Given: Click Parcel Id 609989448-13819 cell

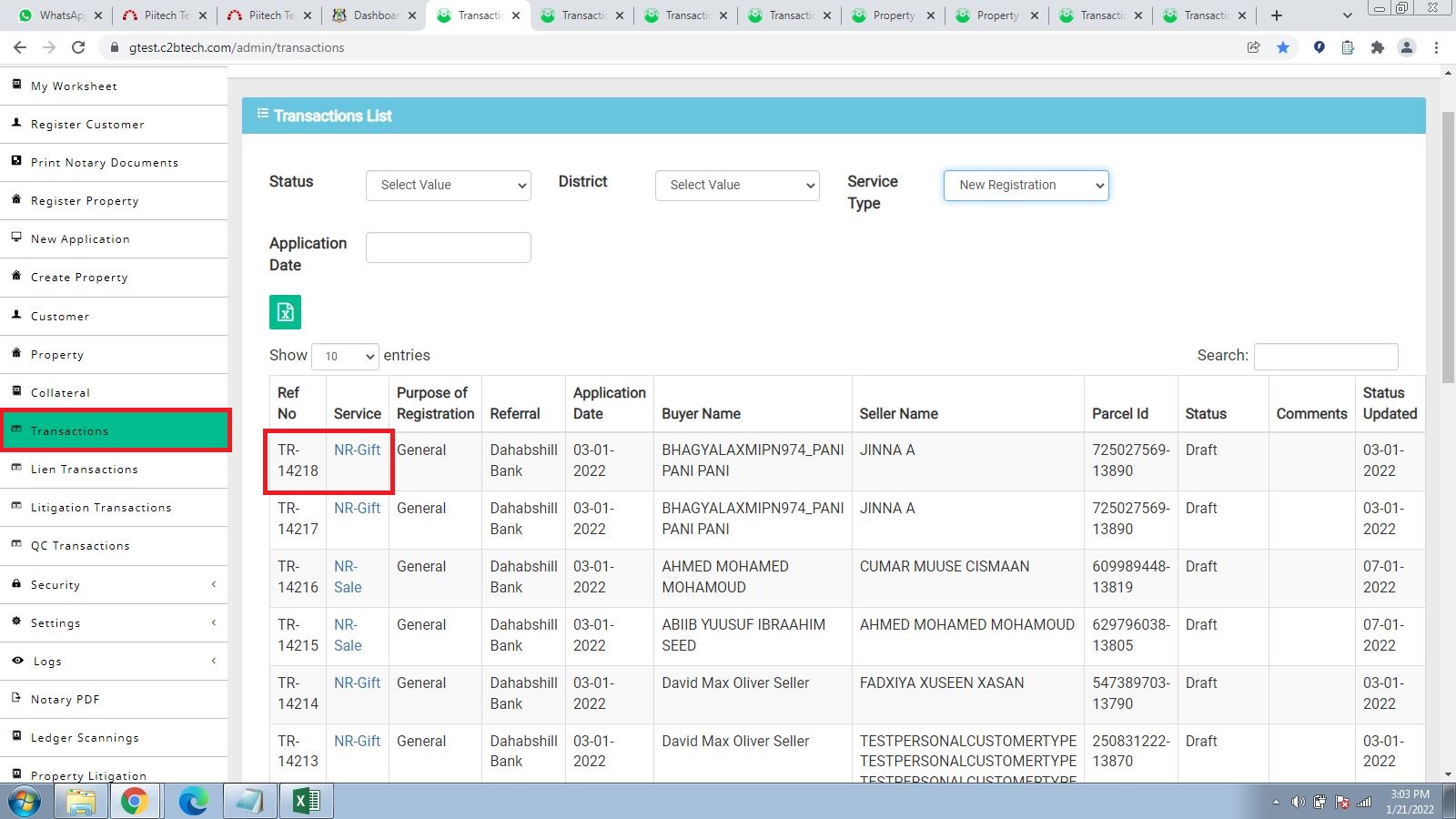Looking at the screenshot, I should [1130, 577].
